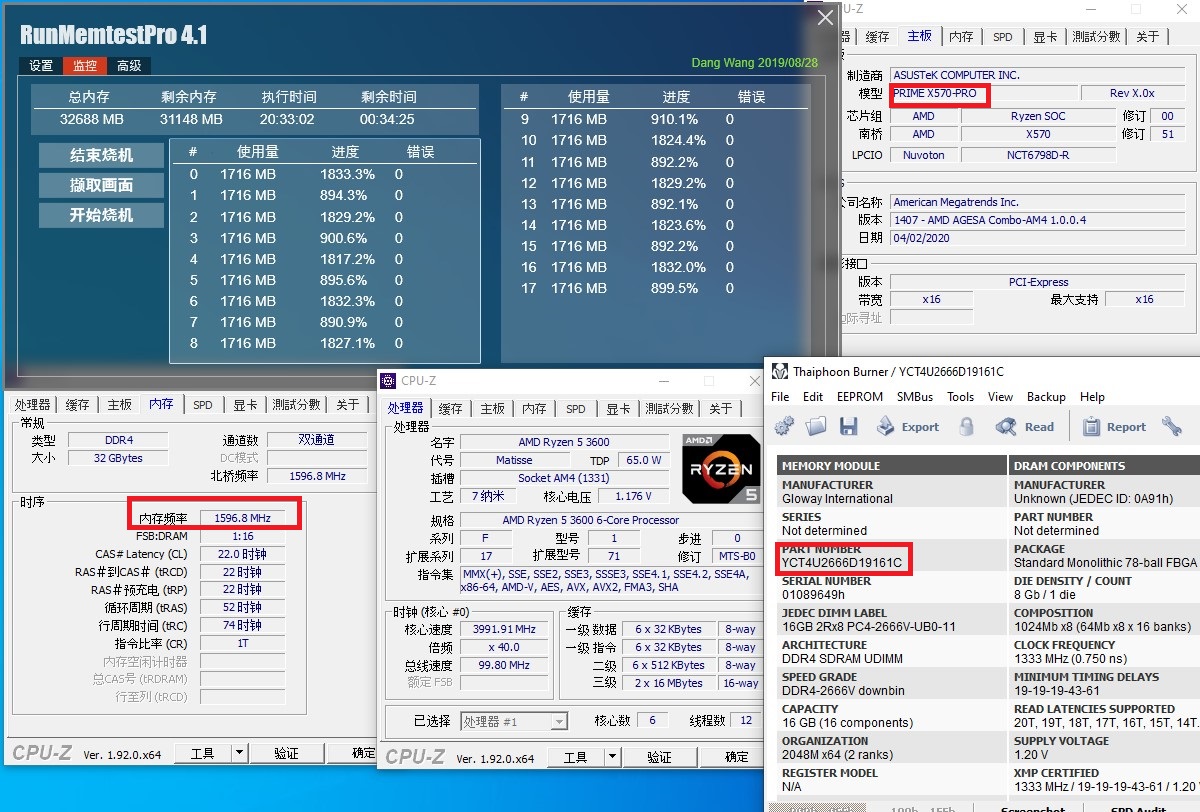Click the padlock icon in Thaiphoon Burner
The width and height of the screenshot is (1200, 812).
pos(966,427)
